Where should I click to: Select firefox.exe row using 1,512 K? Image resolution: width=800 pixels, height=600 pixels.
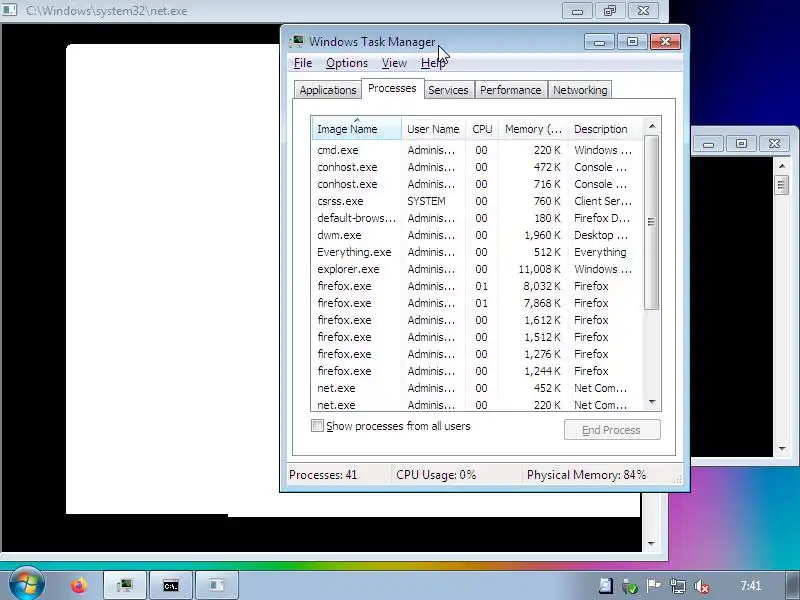pyautogui.click(x=477, y=337)
